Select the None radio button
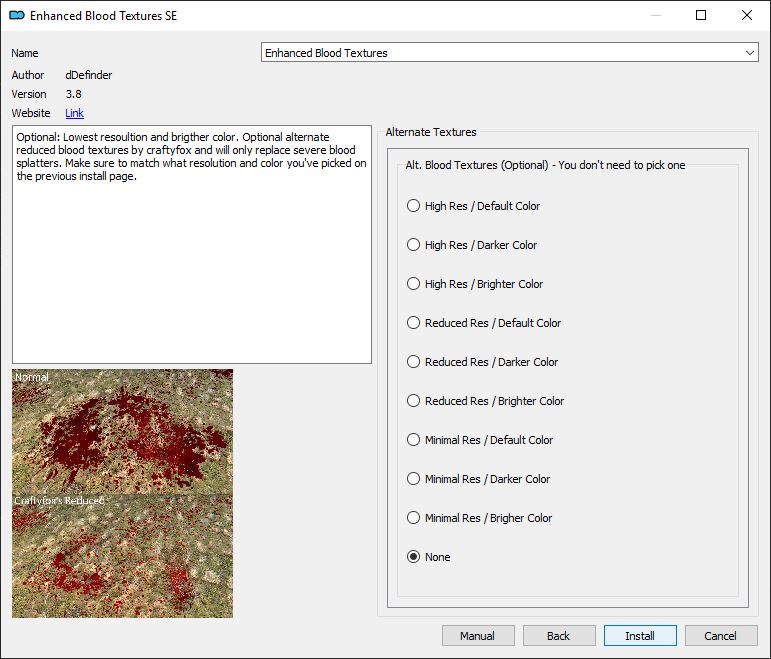 pos(414,557)
